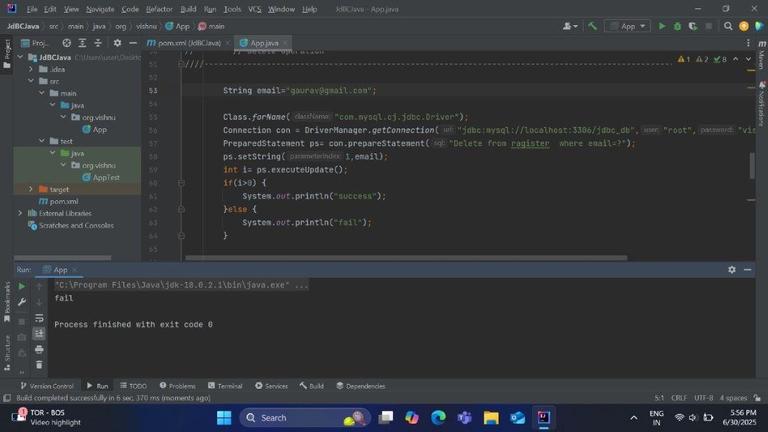The height and width of the screenshot is (432, 768).
Task: Click Windows Start button
Action: tap(224, 418)
